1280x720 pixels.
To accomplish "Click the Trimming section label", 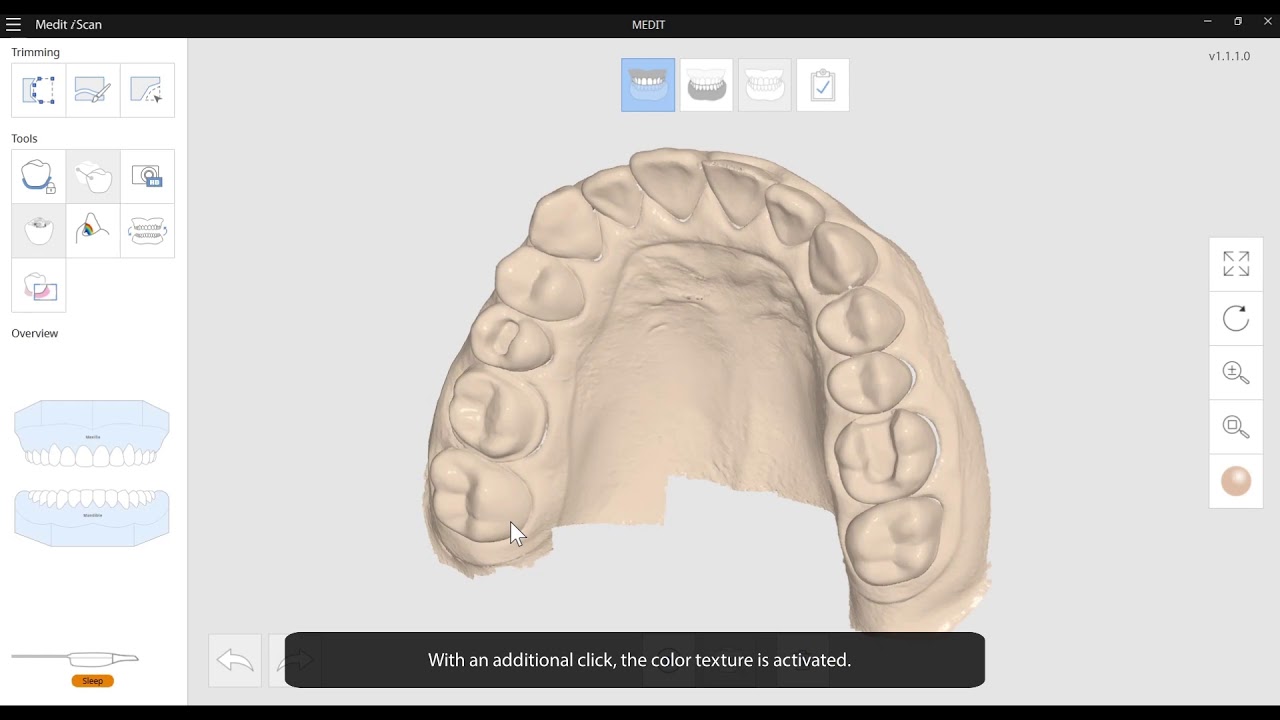I will [36, 52].
